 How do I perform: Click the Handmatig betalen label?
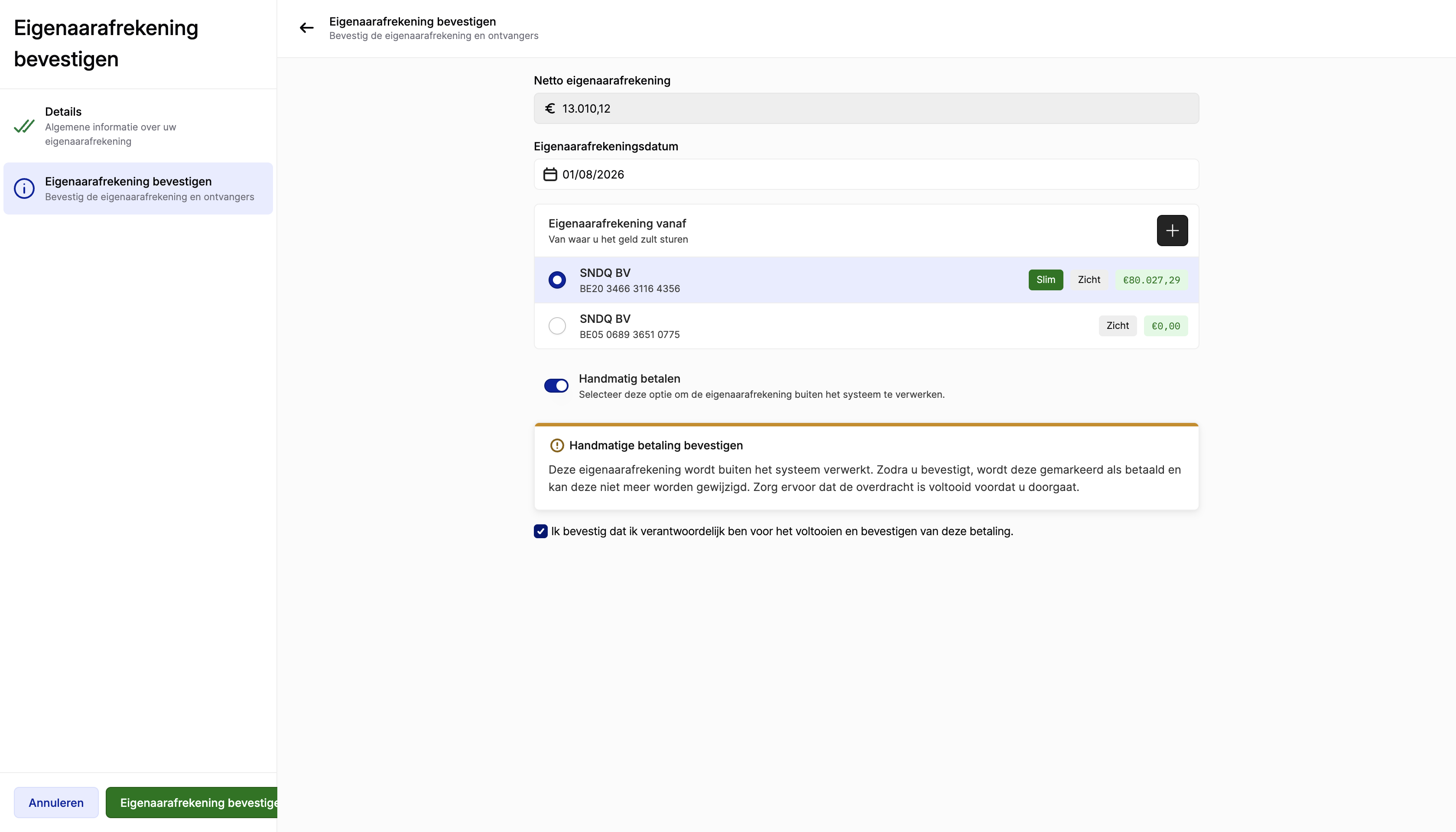pyautogui.click(x=629, y=378)
